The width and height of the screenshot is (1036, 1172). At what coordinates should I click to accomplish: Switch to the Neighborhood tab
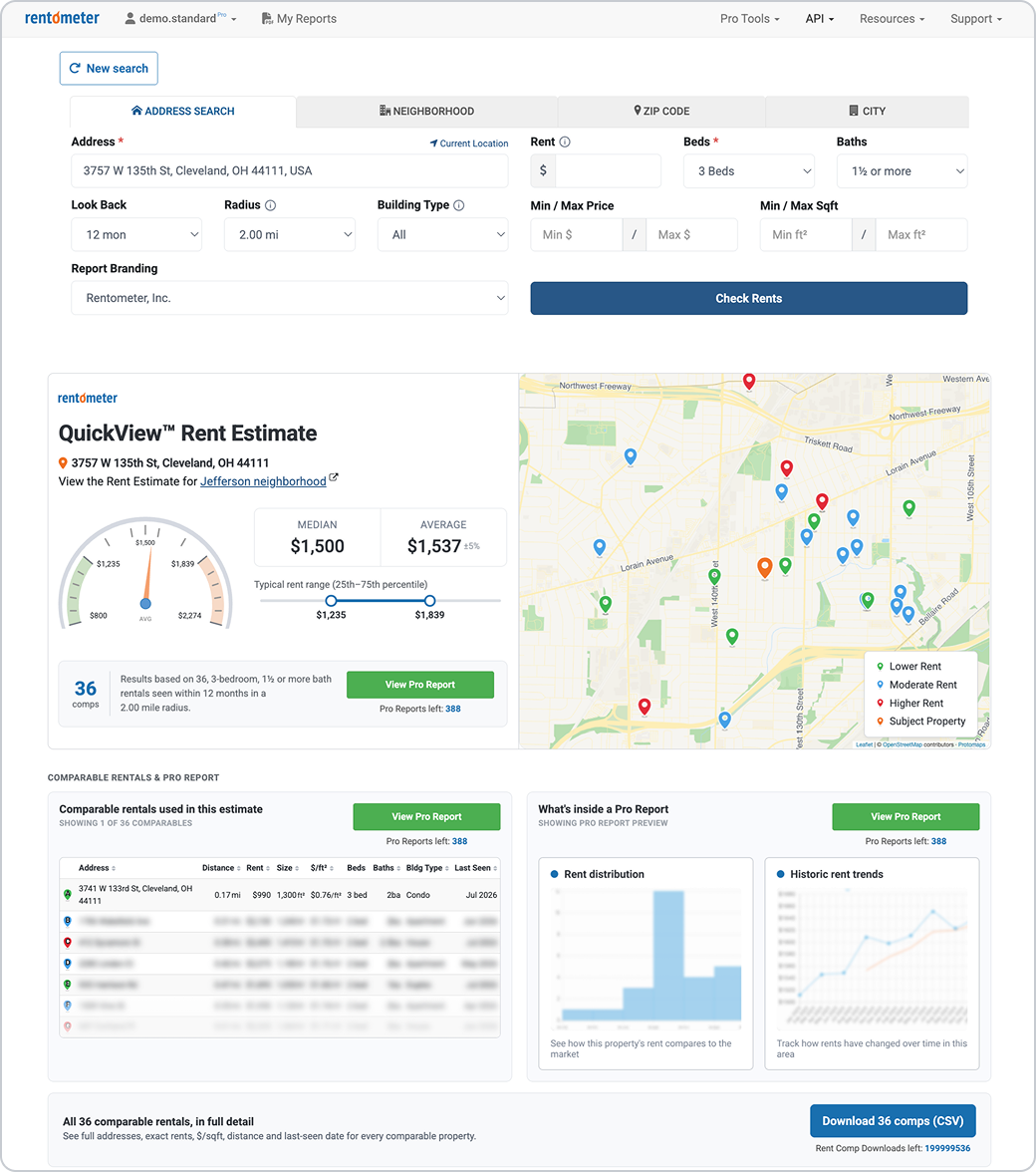(x=426, y=112)
